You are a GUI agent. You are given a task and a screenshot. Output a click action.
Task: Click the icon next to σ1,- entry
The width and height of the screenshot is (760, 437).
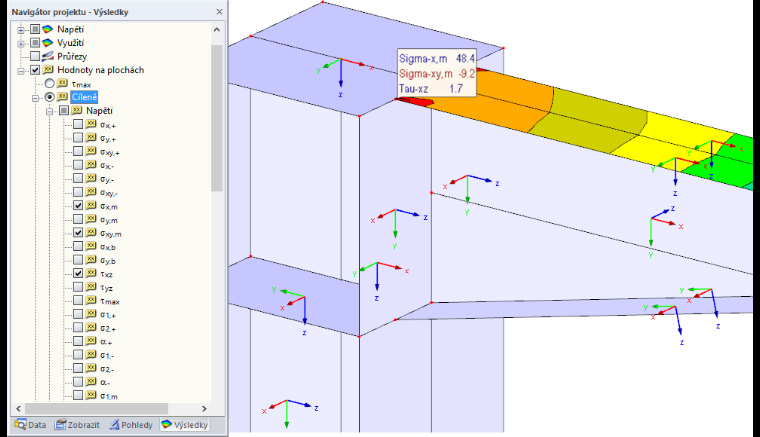pyautogui.click(x=91, y=355)
